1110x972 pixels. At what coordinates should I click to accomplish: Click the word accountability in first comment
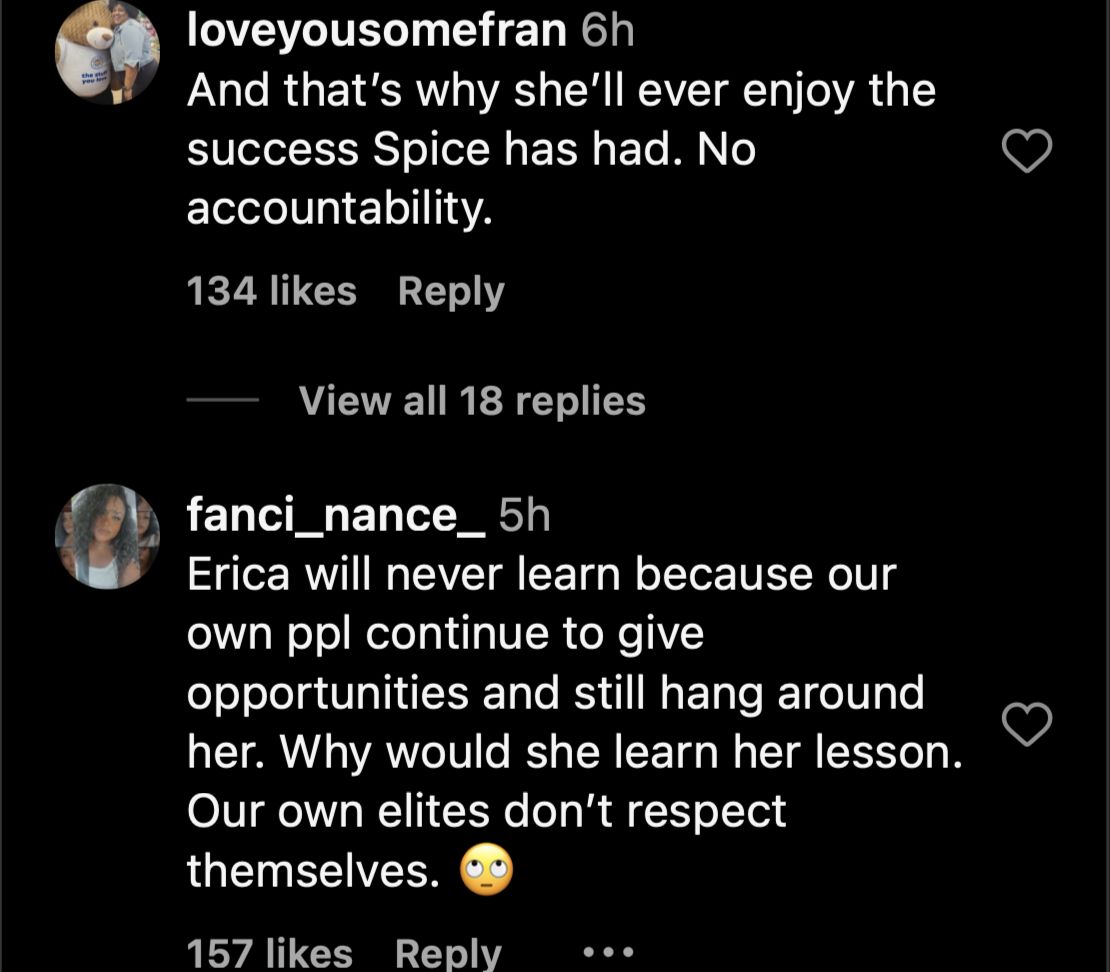pyautogui.click(x=339, y=210)
